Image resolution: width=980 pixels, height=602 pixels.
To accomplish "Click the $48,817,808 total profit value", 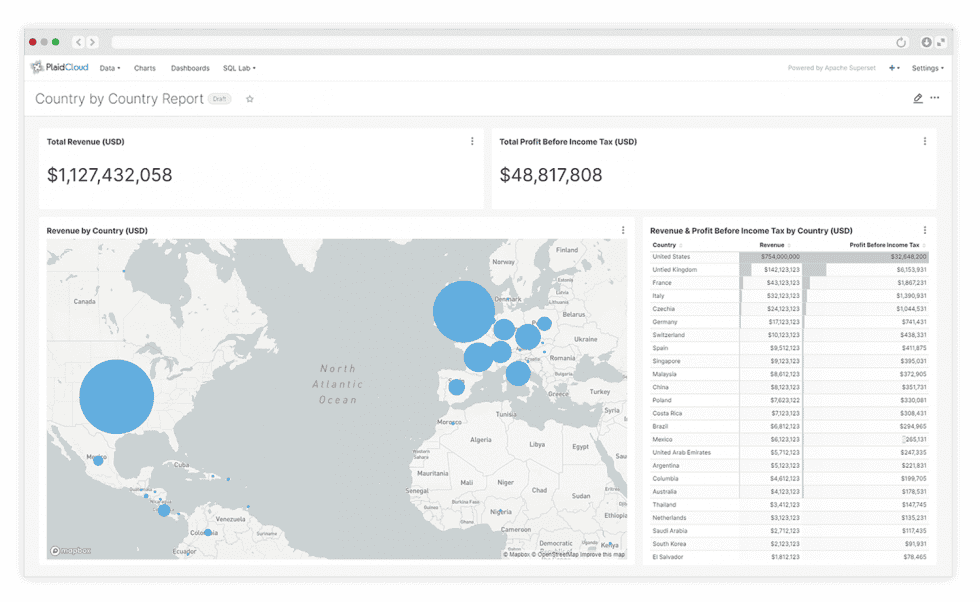I will [551, 175].
